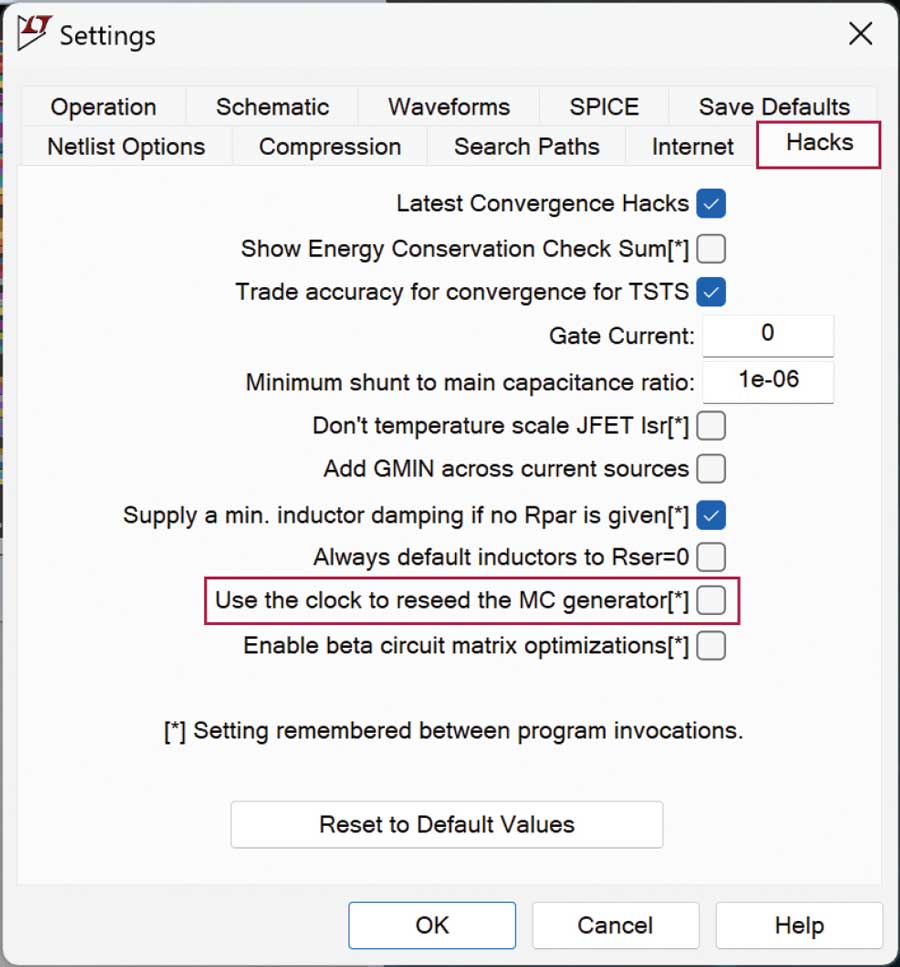Select the Internet tab
The height and width of the screenshot is (967, 900).
(692, 147)
